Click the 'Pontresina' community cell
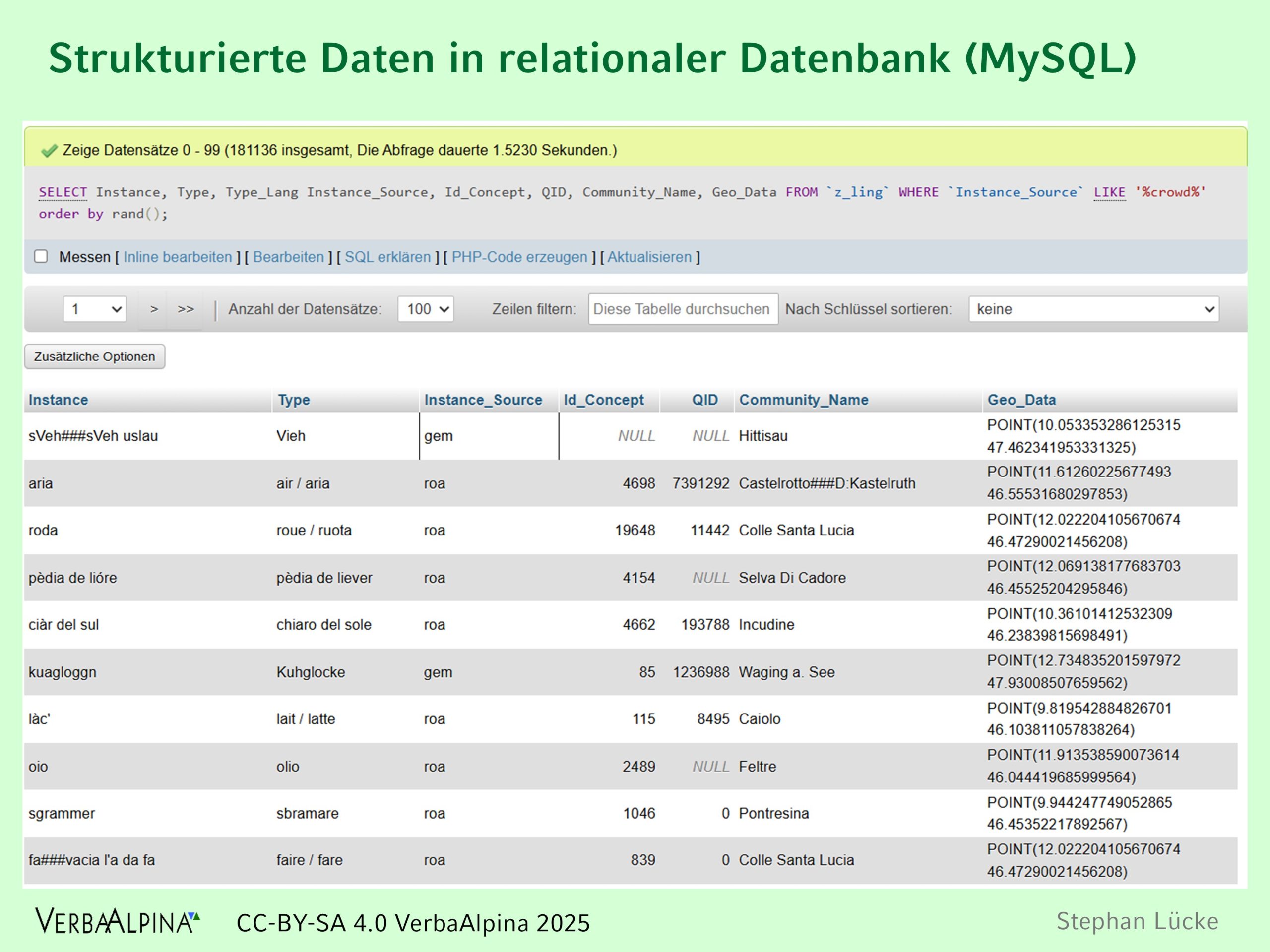The width and height of the screenshot is (1270, 952). (858, 813)
